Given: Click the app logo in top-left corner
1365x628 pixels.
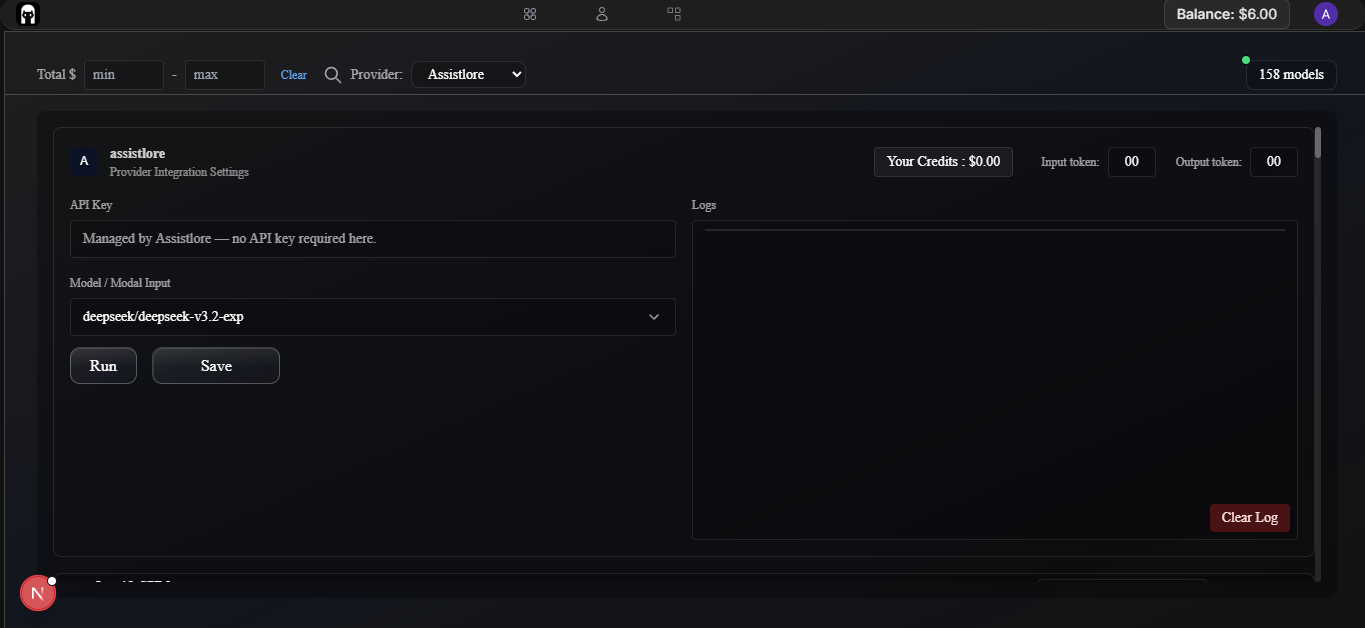Looking at the screenshot, I should 28,14.
